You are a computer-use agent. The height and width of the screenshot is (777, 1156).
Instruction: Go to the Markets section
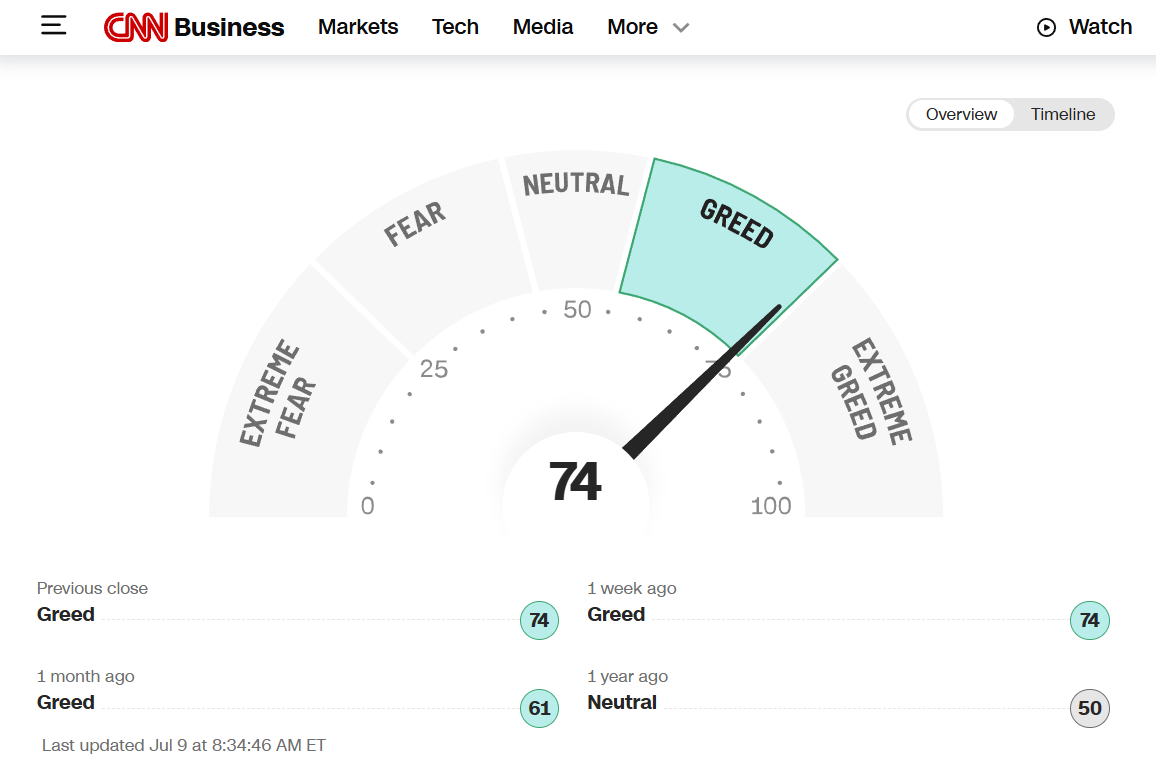(x=358, y=27)
